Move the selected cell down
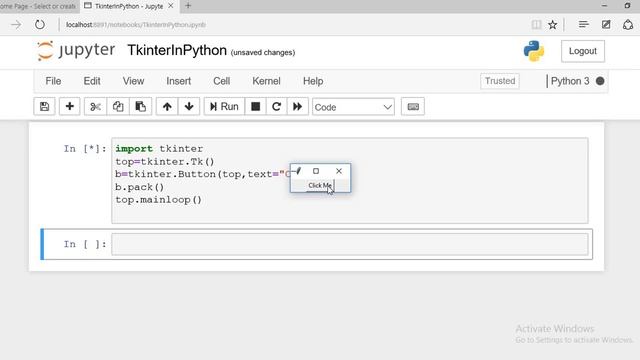The width and height of the screenshot is (640, 360). point(189,107)
